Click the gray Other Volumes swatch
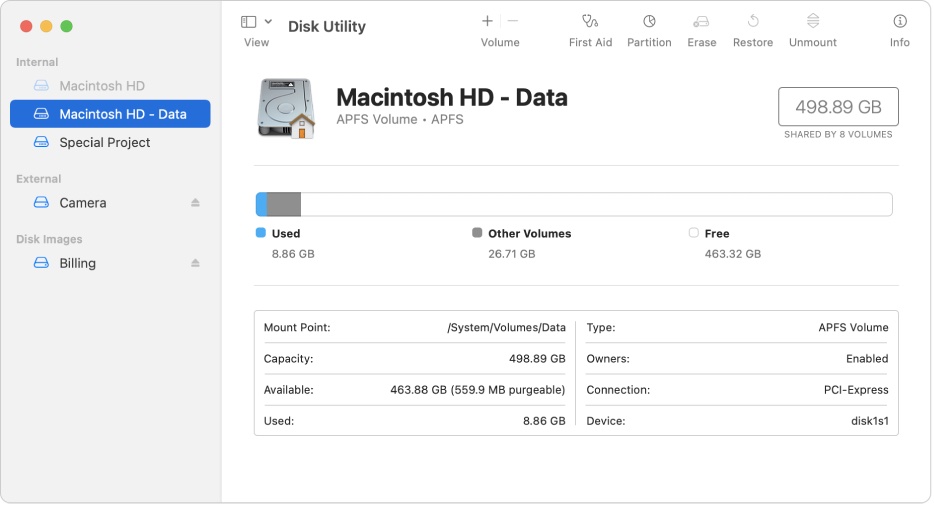The image size is (934, 505). tap(477, 233)
